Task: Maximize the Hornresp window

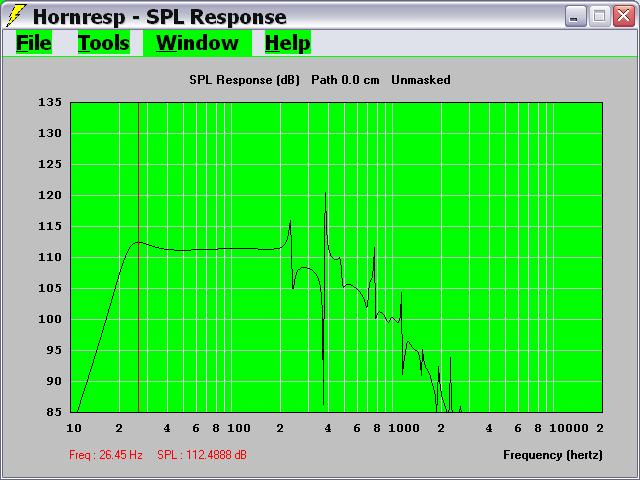Action: (600, 17)
